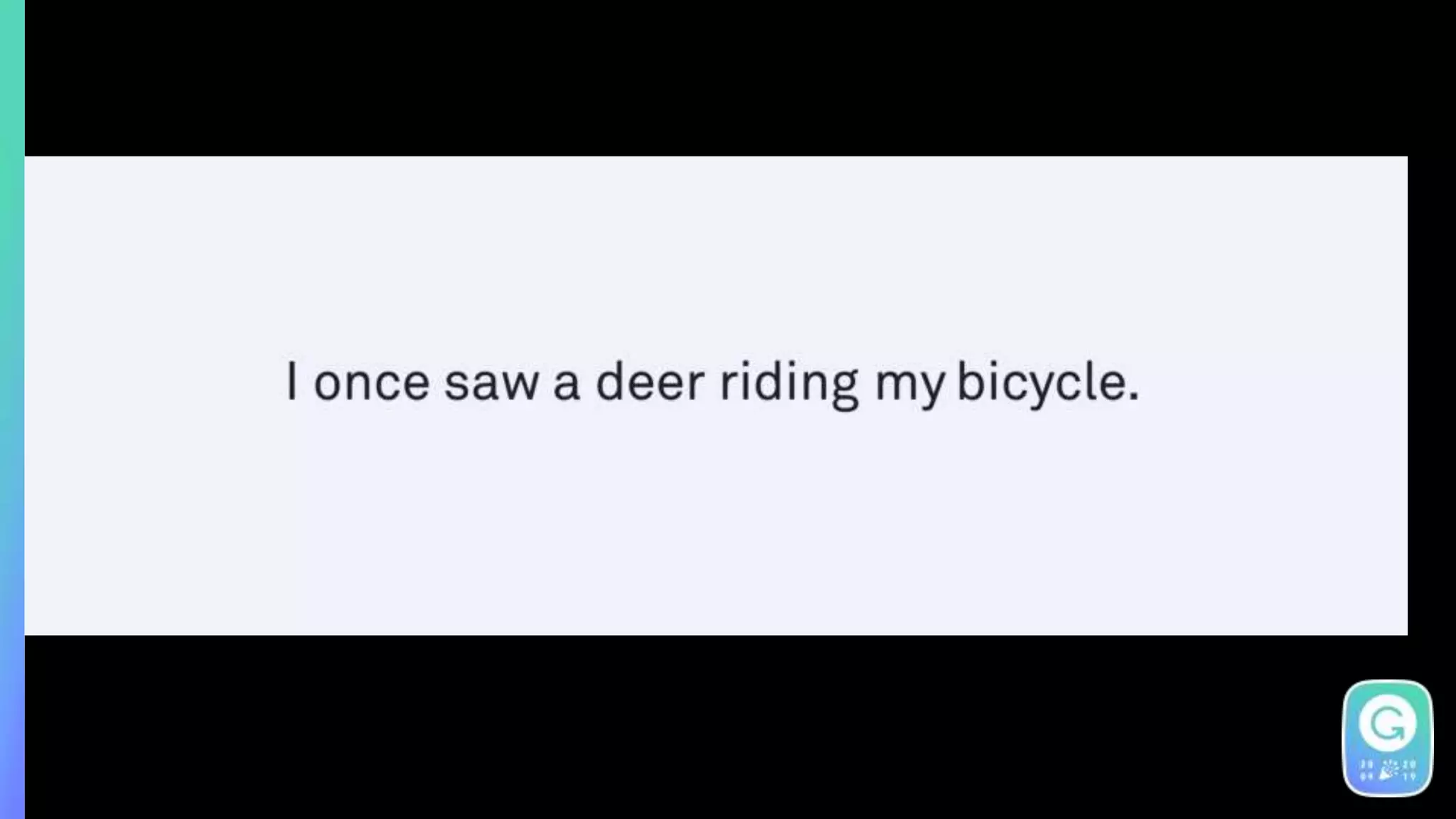1456x819 pixels.
Task: Click the empty light panel area above the sentence
Action: click(x=716, y=256)
